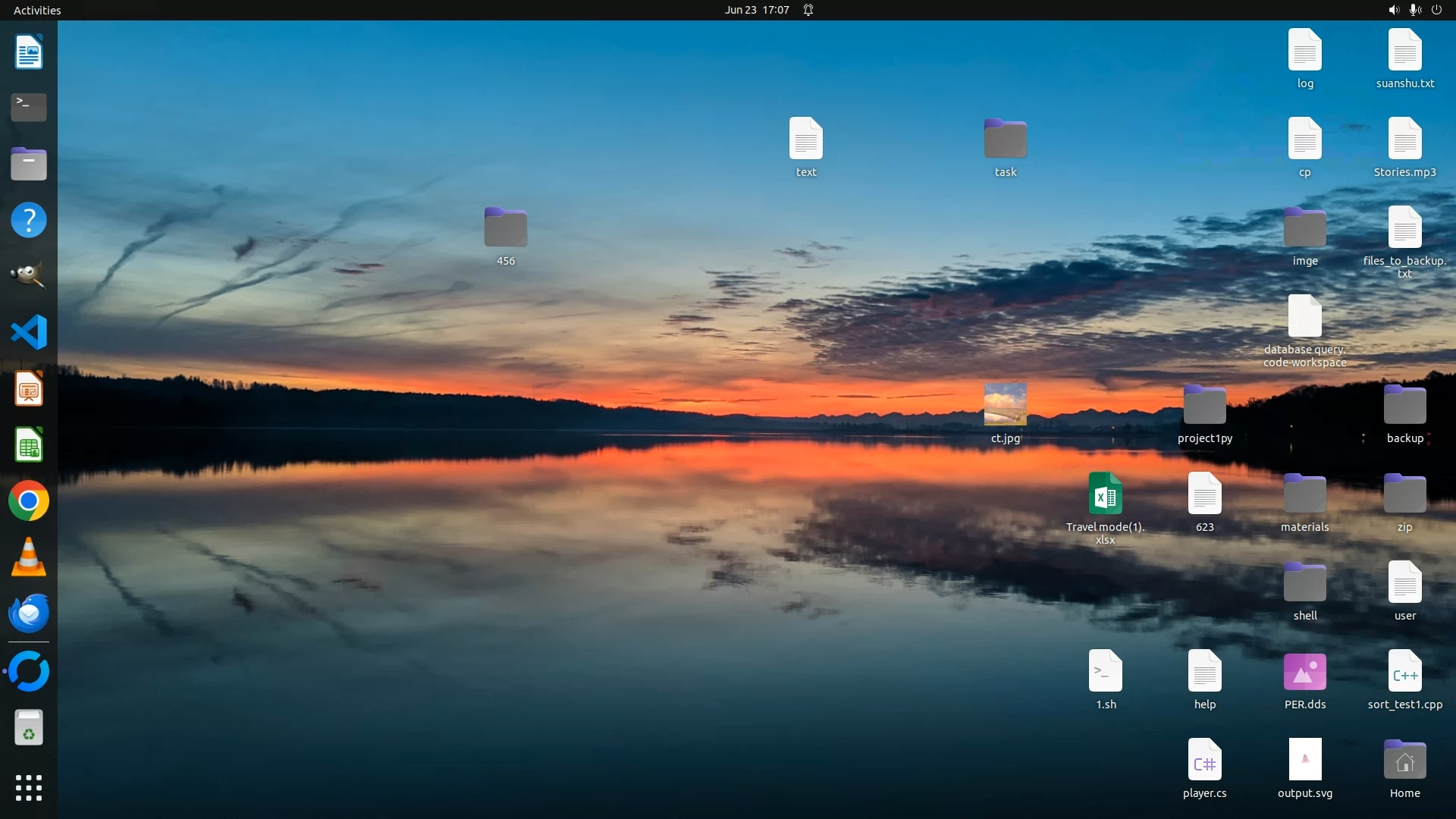Launch VLC media player

point(29,557)
